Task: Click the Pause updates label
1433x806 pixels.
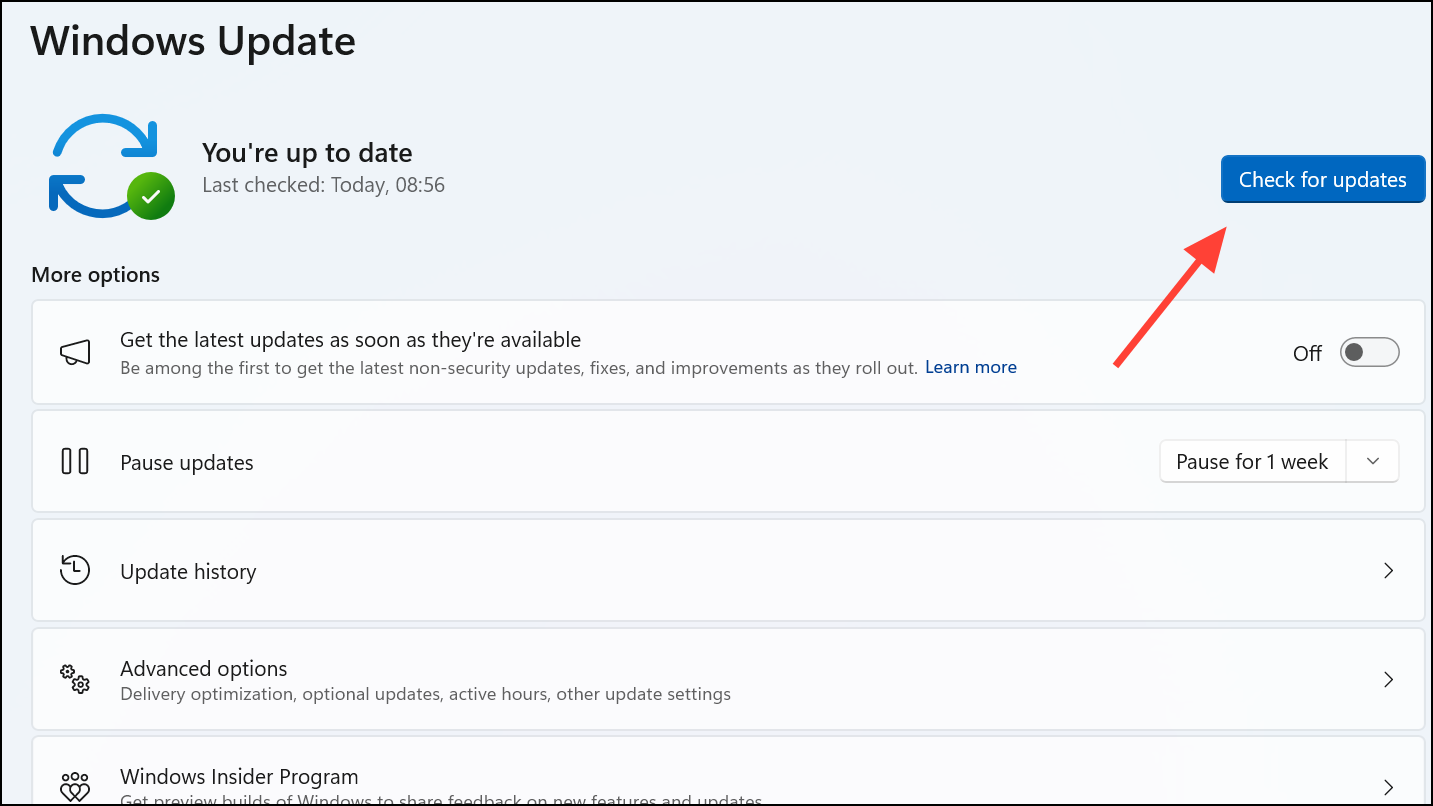Action: pos(187,462)
